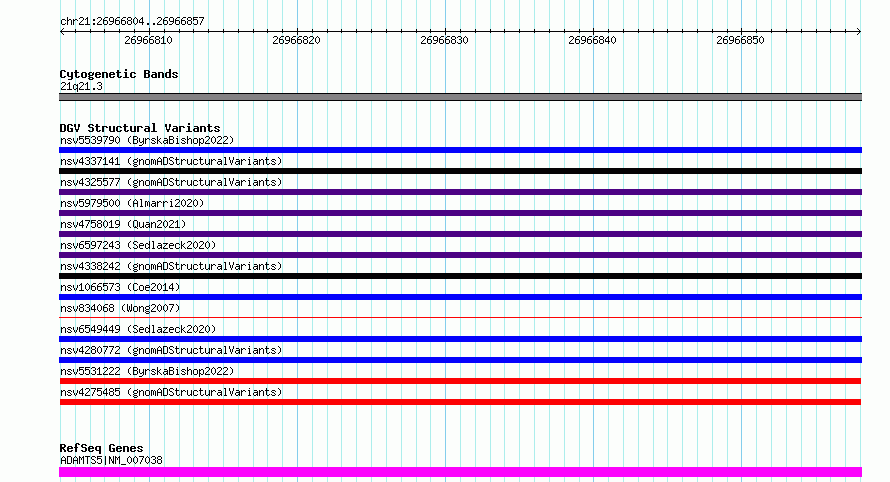This screenshot has height=482, width=890.
Task: Select the black bar under nsv4338242
Action: (460, 276)
